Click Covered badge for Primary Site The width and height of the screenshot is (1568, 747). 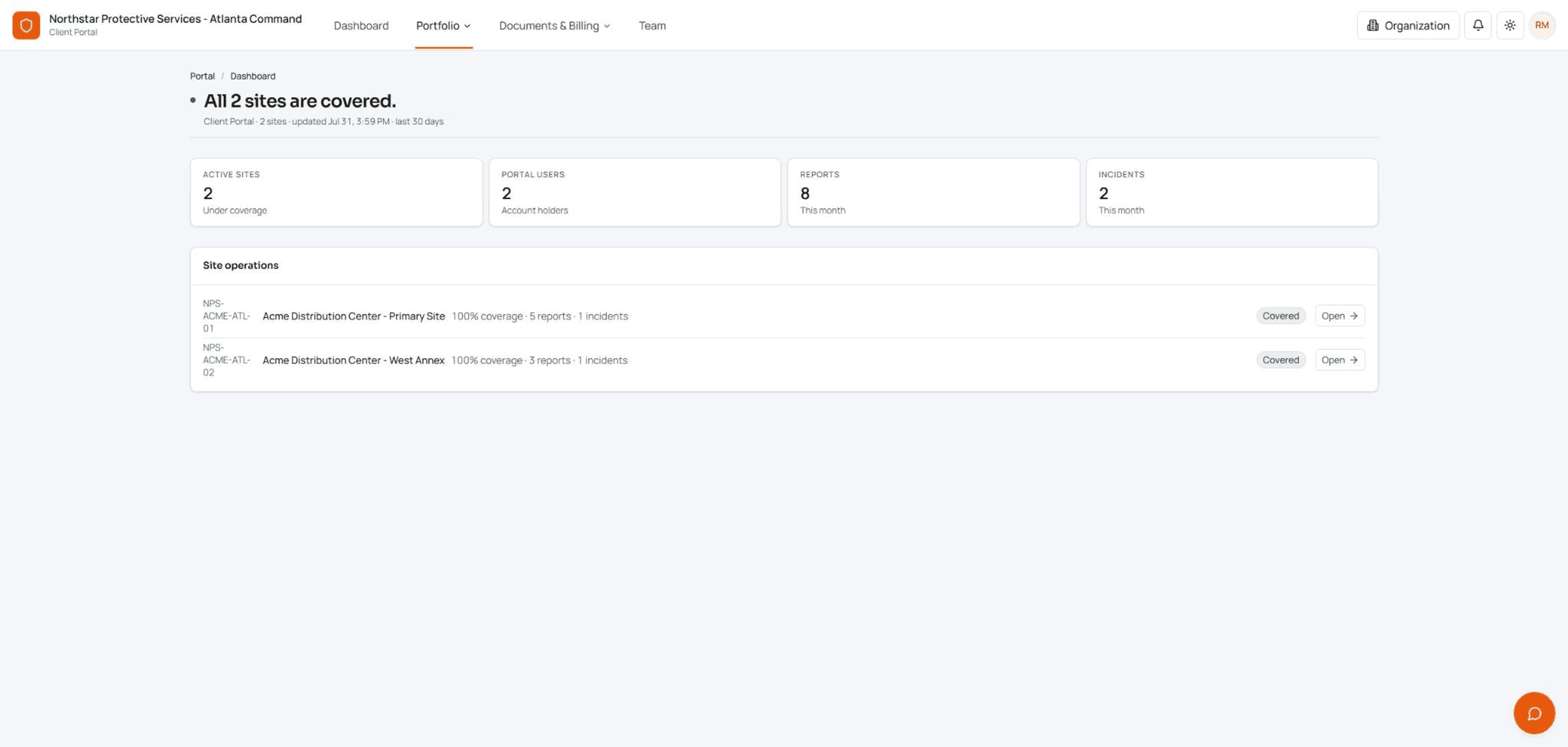(x=1280, y=315)
